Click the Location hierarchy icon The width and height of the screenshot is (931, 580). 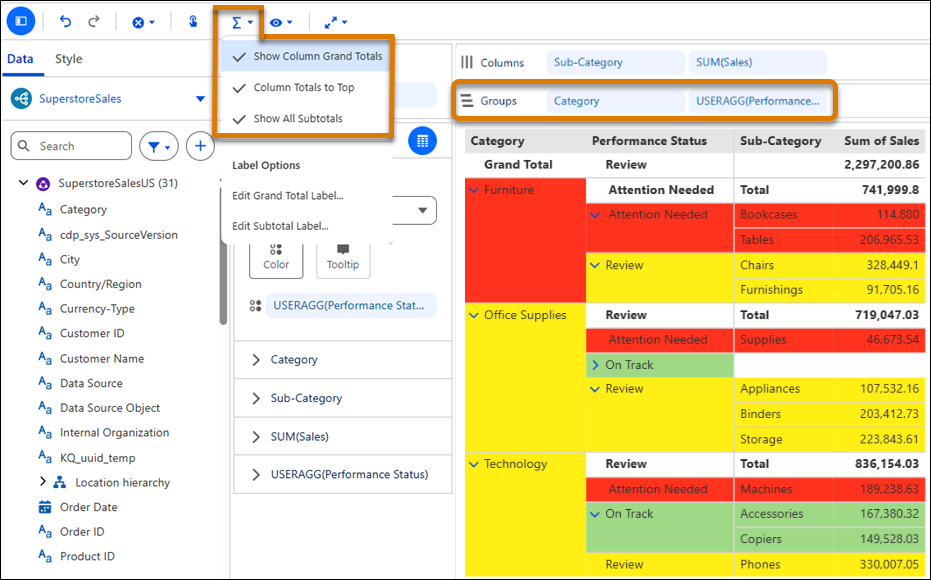tap(59, 483)
